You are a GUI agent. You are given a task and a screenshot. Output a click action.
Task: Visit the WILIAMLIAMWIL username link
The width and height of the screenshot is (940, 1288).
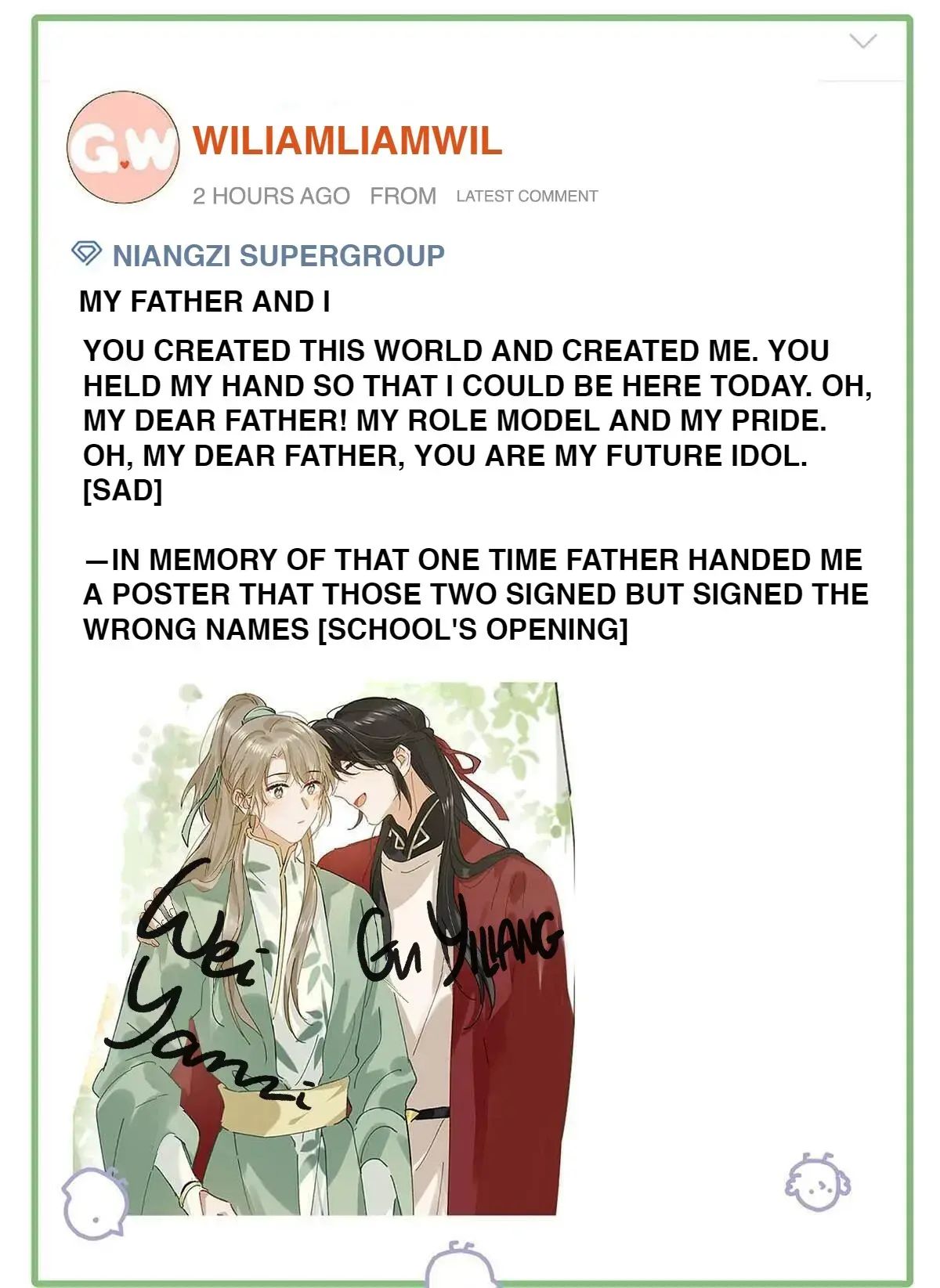click(x=347, y=141)
